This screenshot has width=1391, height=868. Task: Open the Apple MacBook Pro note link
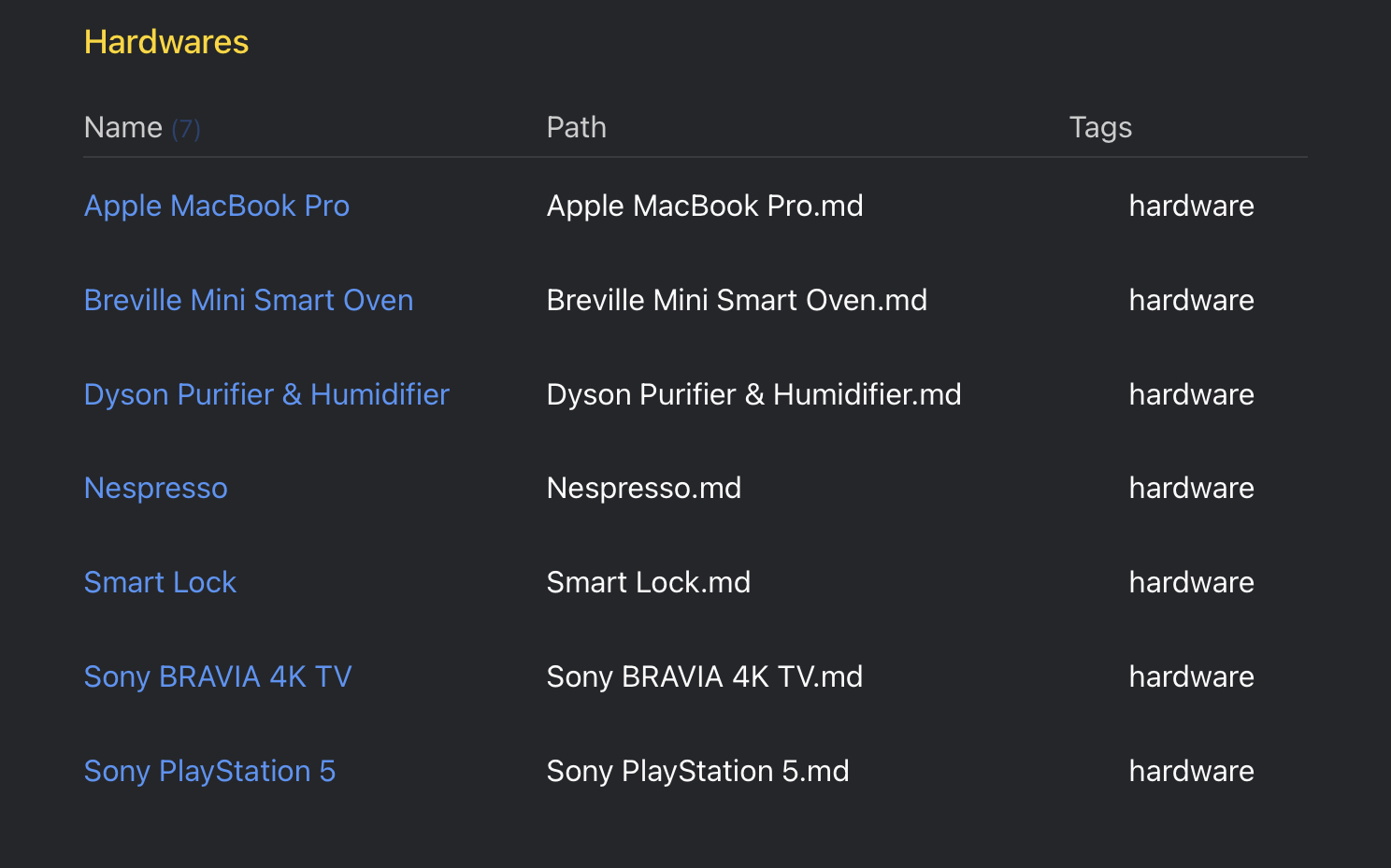coord(217,206)
